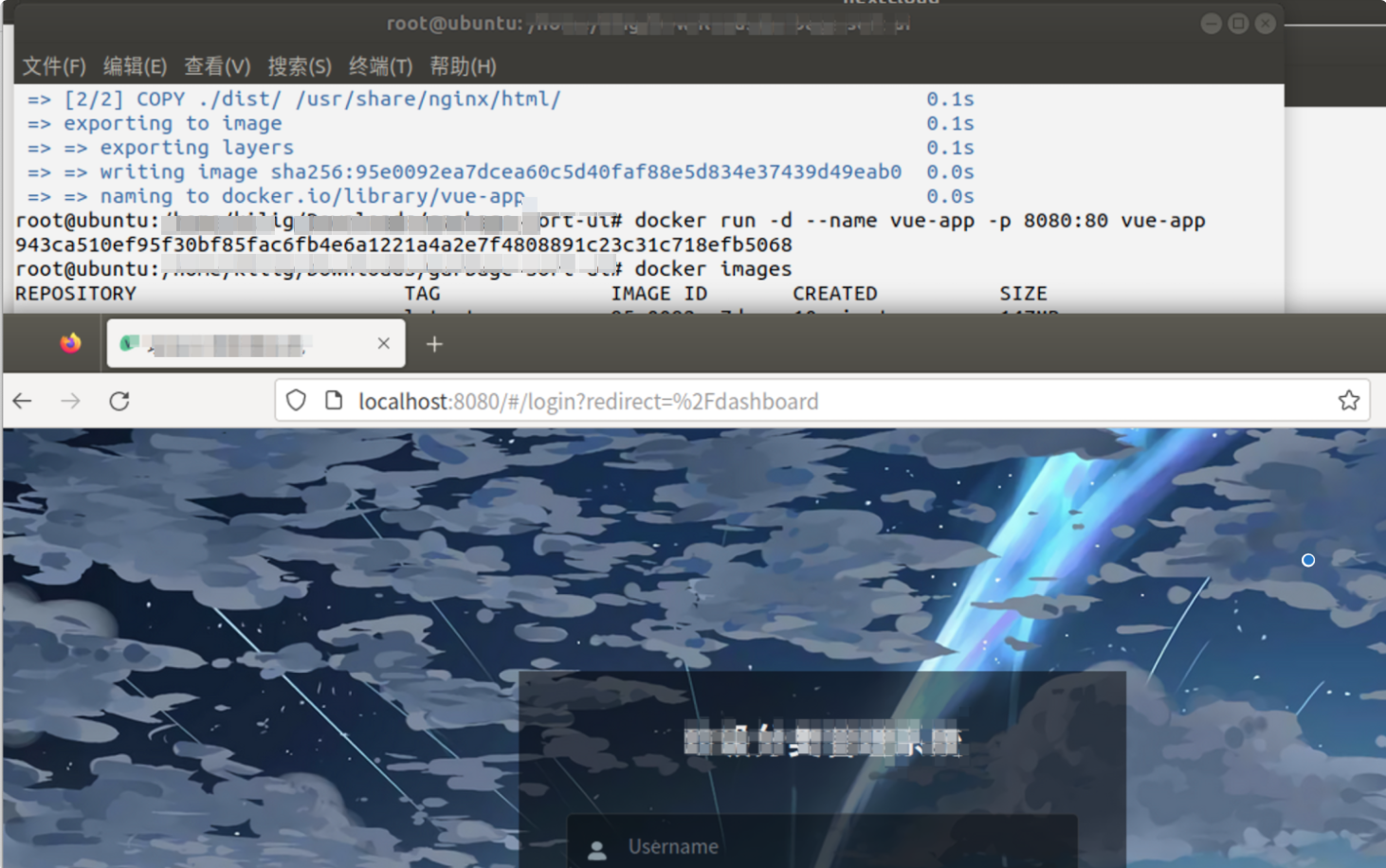Image resolution: width=1386 pixels, height=868 pixels.
Task: Open the 查看(V) menu
Action: (218, 66)
